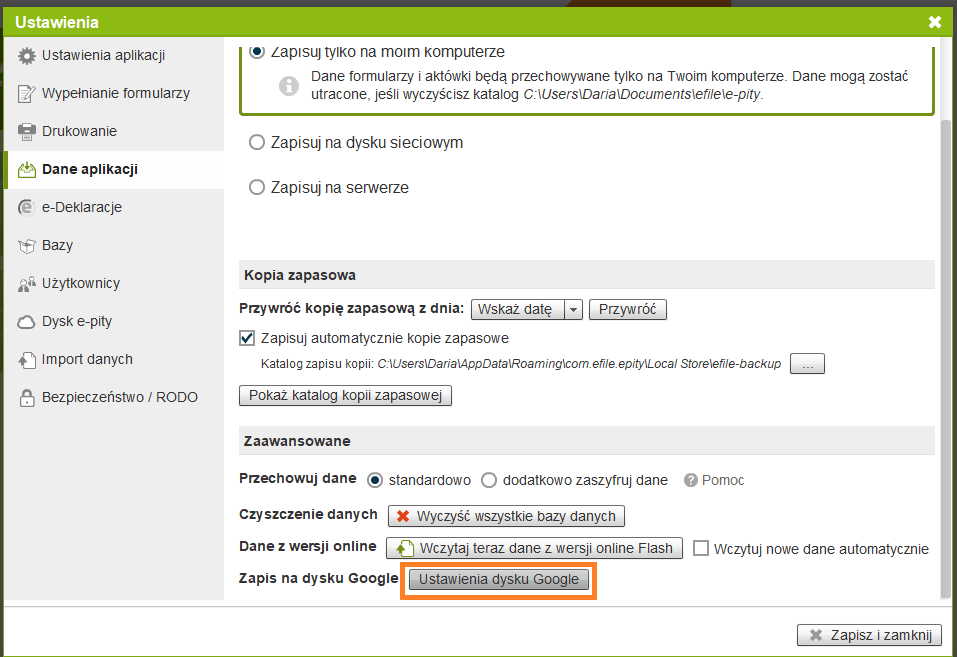Click the e-Deklaracje sidebar icon
The height and width of the screenshot is (657, 957).
(27, 208)
